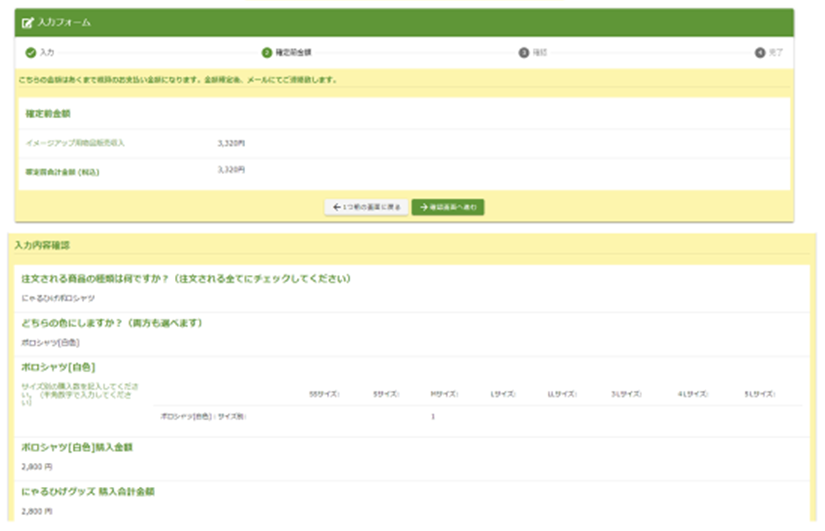Go back with the 1つ前の画面に戻る button
The width and height of the screenshot is (825, 531).
tap(366, 207)
